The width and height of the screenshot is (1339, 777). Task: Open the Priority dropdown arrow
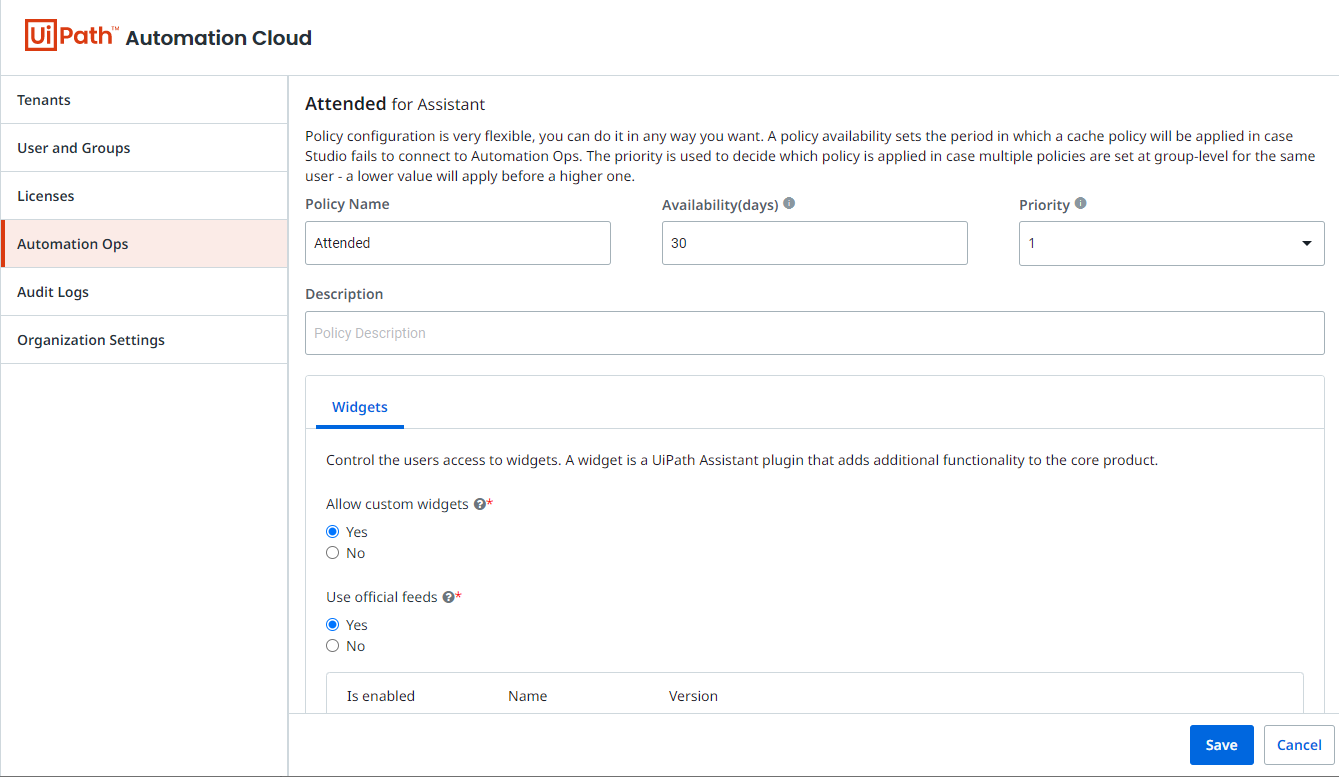(x=1306, y=243)
